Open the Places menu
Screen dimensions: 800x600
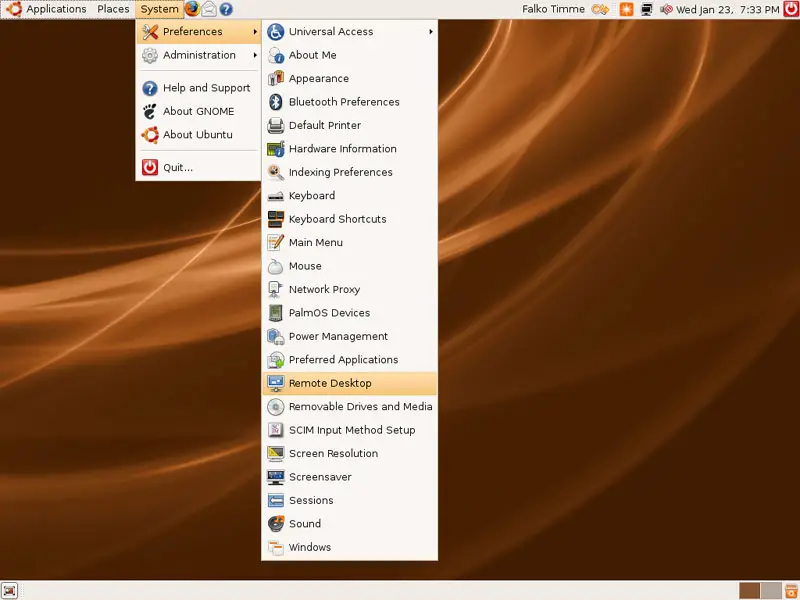point(113,9)
